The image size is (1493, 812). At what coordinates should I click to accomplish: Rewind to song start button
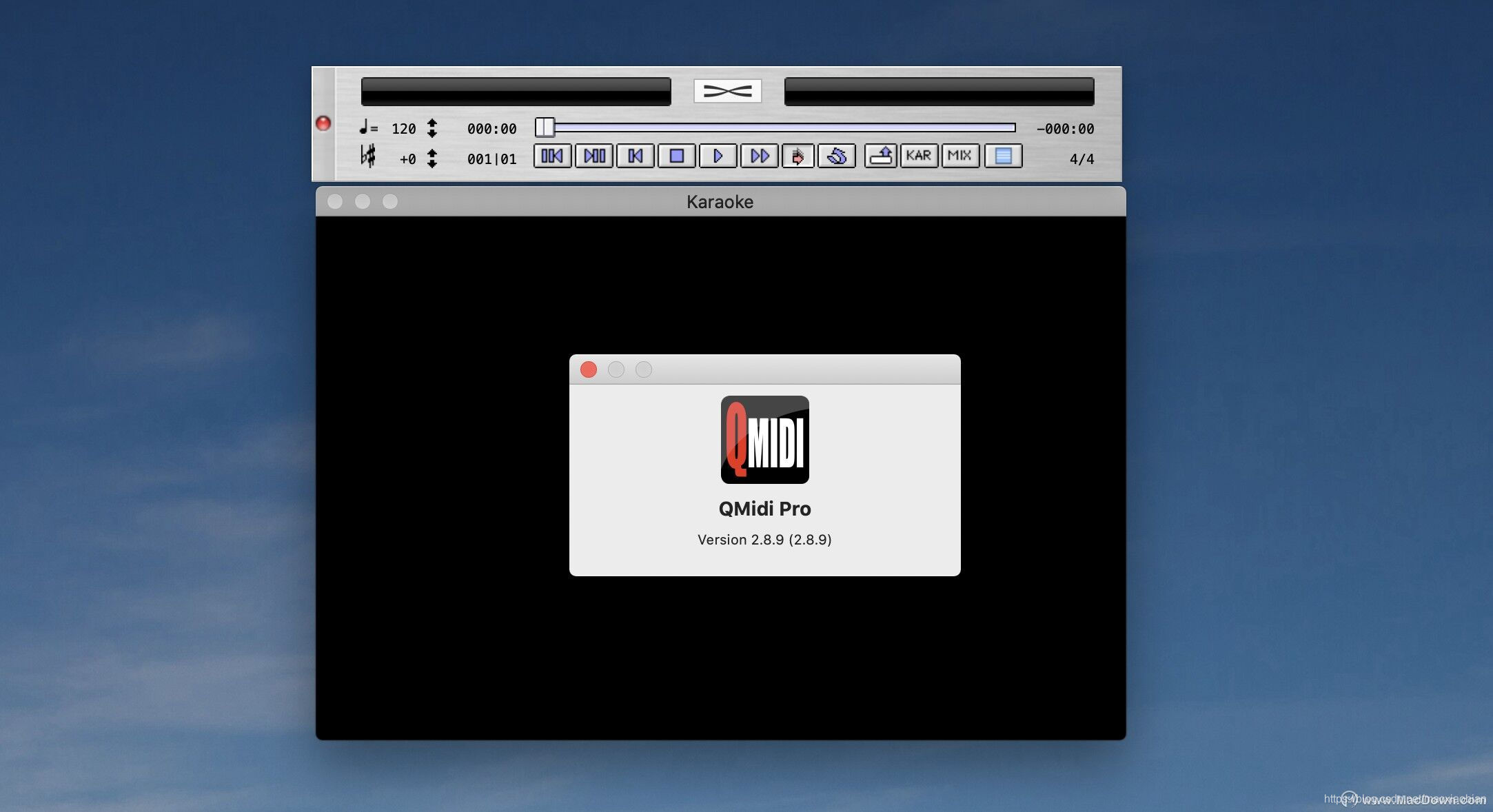coord(635,156)
